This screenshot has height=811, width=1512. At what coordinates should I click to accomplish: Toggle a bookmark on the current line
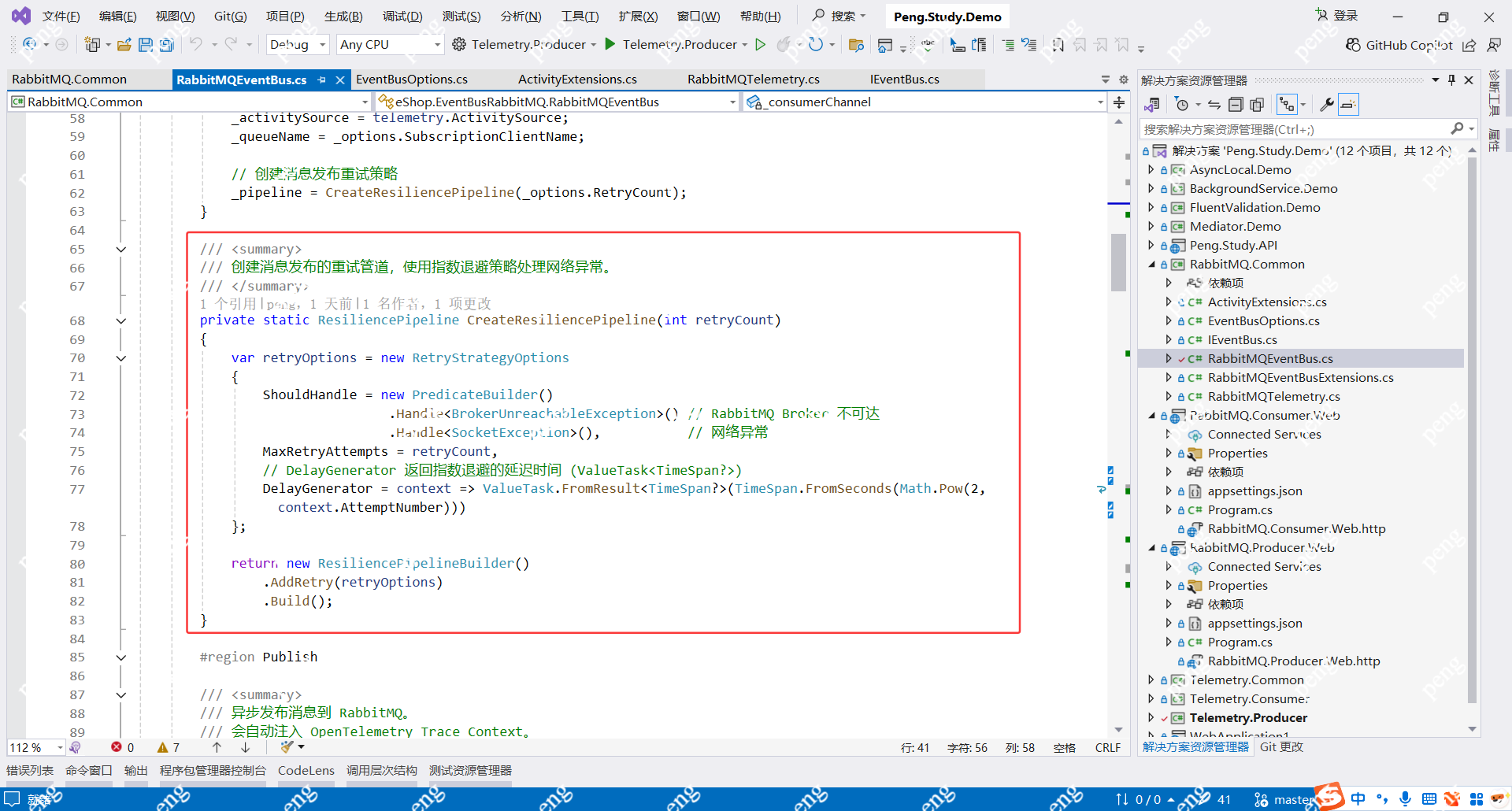1058,45
